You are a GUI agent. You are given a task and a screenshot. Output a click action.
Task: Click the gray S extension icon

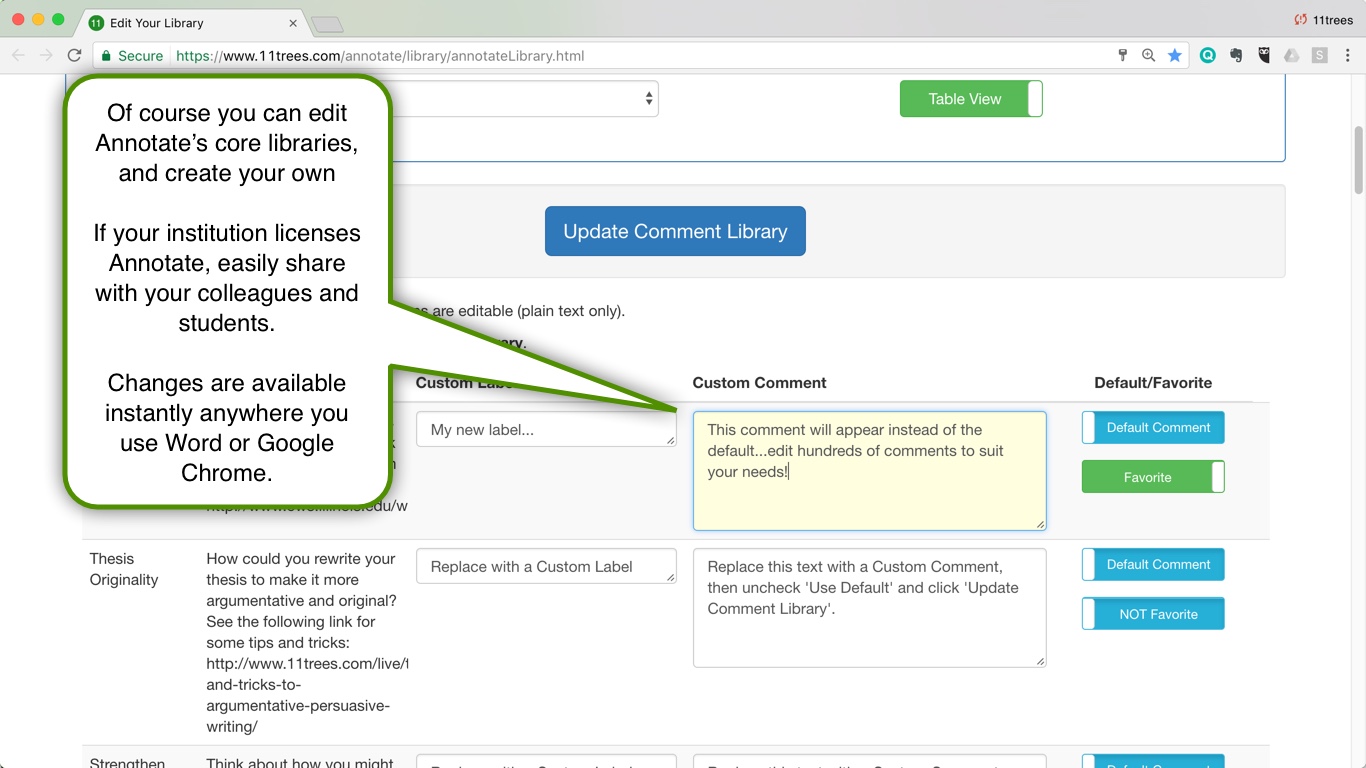click(1320, 56)
